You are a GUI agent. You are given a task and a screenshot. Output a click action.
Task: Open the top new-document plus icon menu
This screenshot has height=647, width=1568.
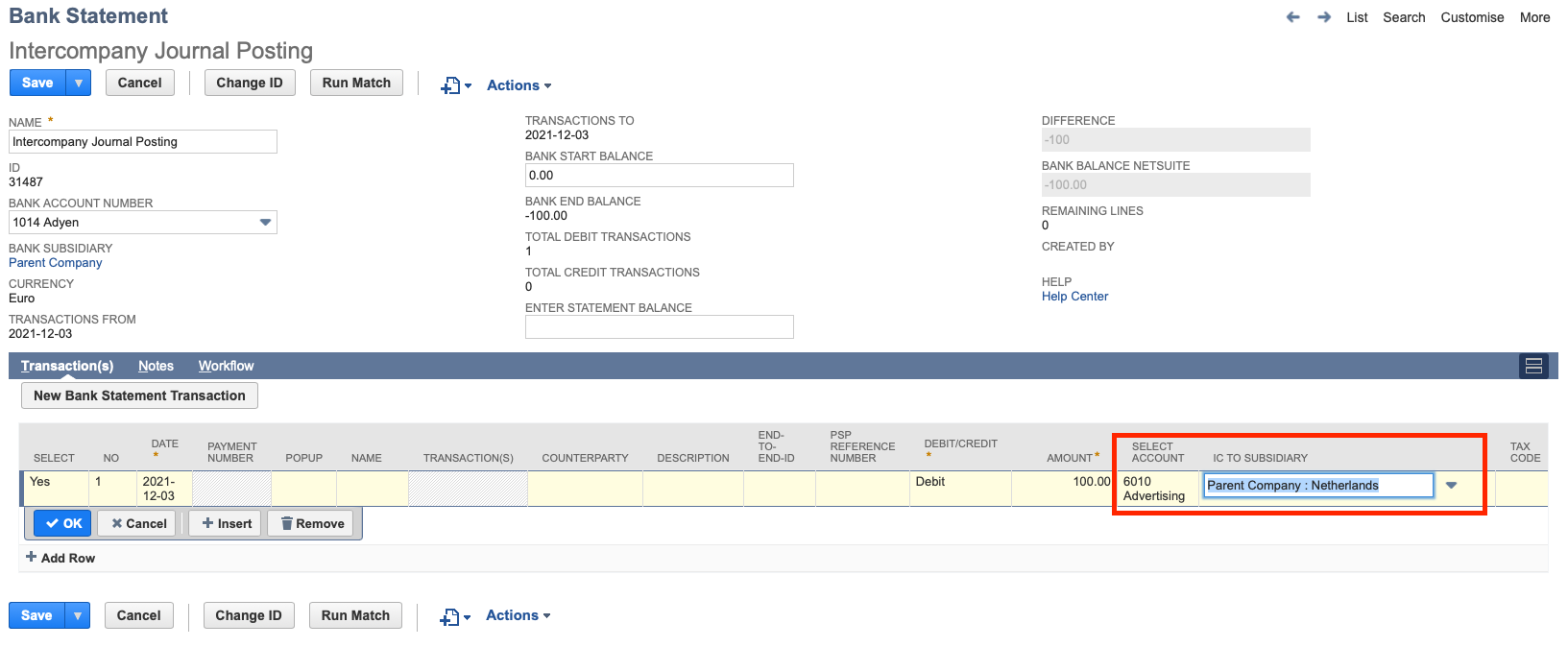coord(455,85)
